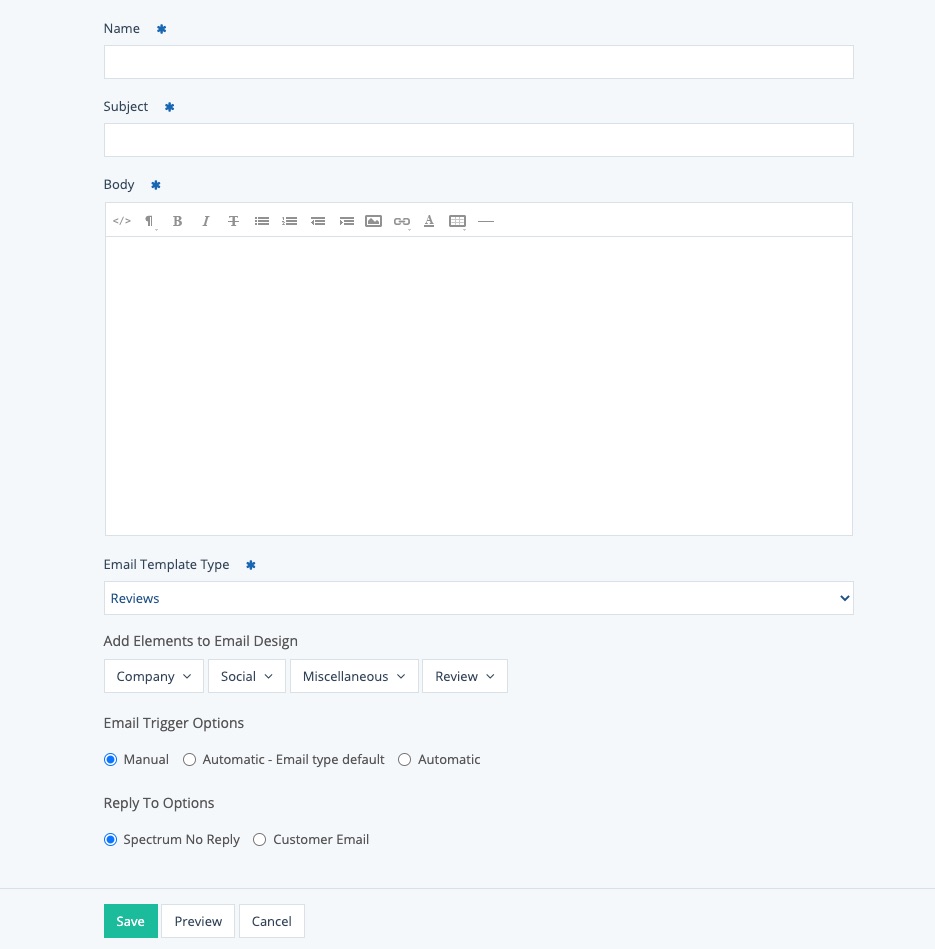Image resolution: width=935 pixels, height=949 pixels.
Task: Click the Save button
Action: 130,921
